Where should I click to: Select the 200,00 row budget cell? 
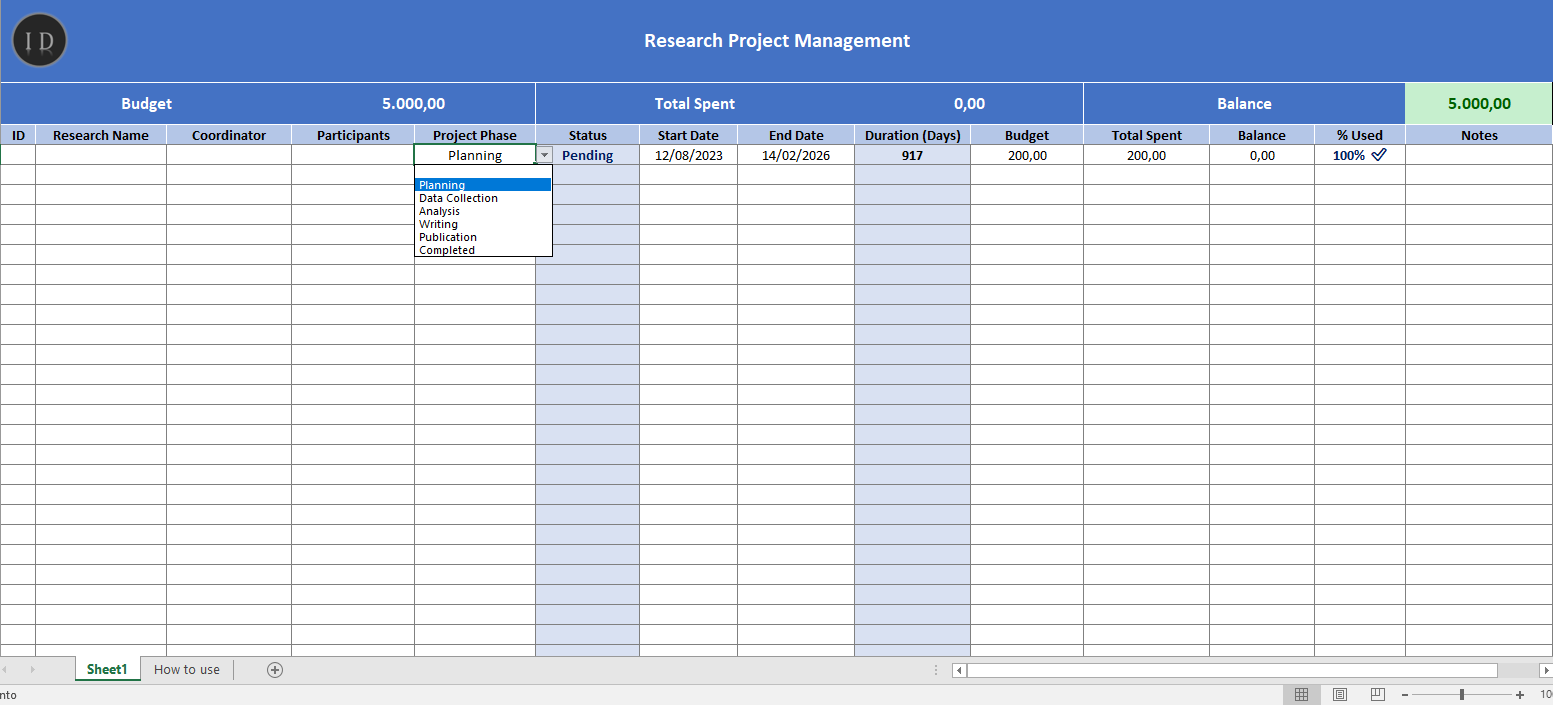[1027, 155]
